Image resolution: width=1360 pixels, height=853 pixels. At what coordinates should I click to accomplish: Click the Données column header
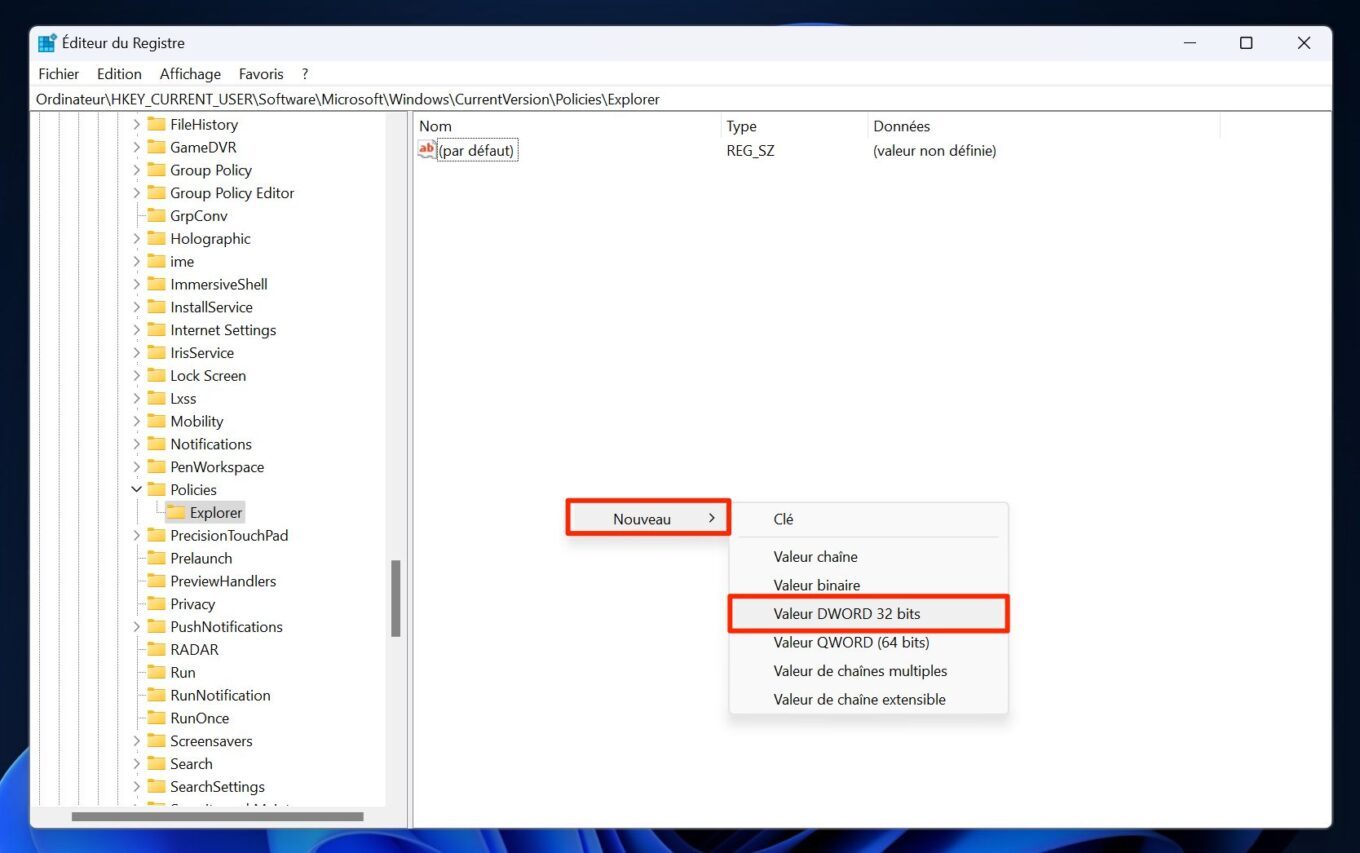click(x=1044, y=126)
